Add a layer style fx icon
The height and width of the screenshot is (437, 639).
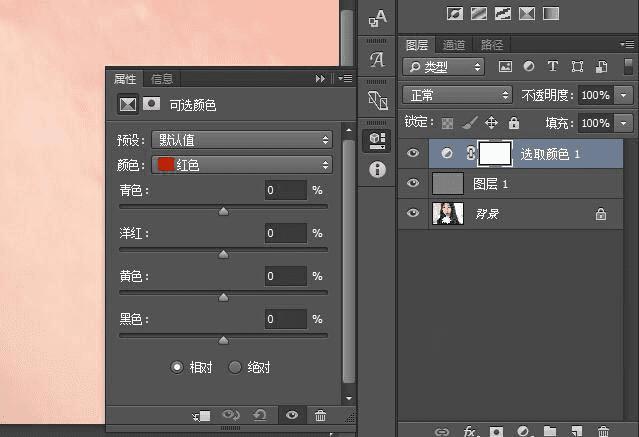click(x=470, y=431)
